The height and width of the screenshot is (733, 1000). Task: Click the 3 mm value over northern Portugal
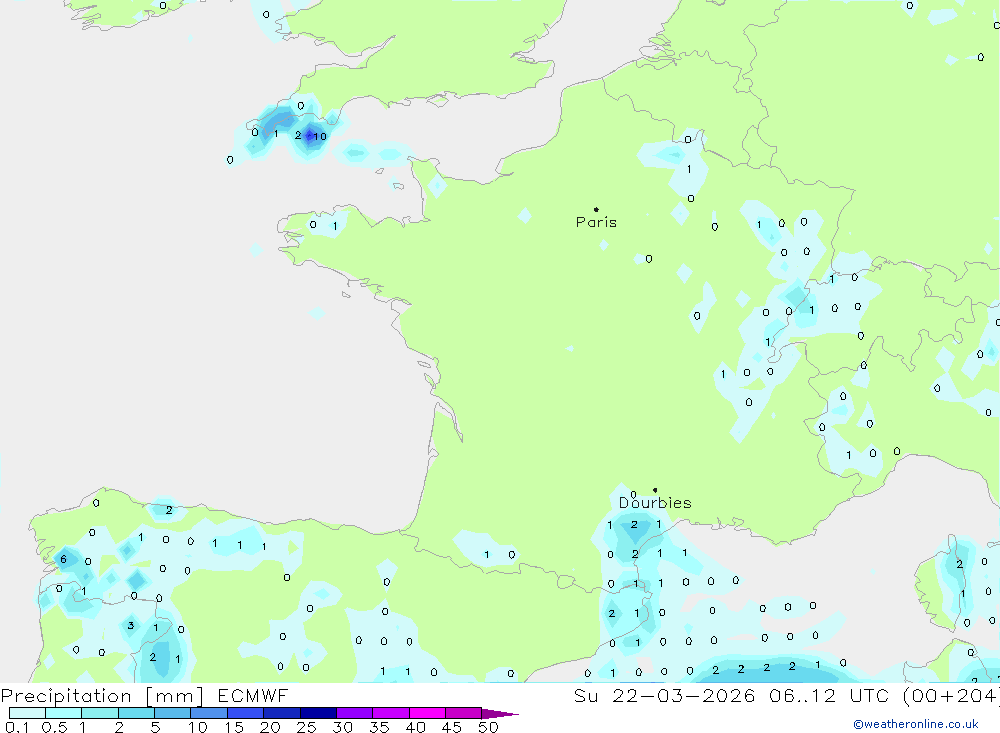131,625
